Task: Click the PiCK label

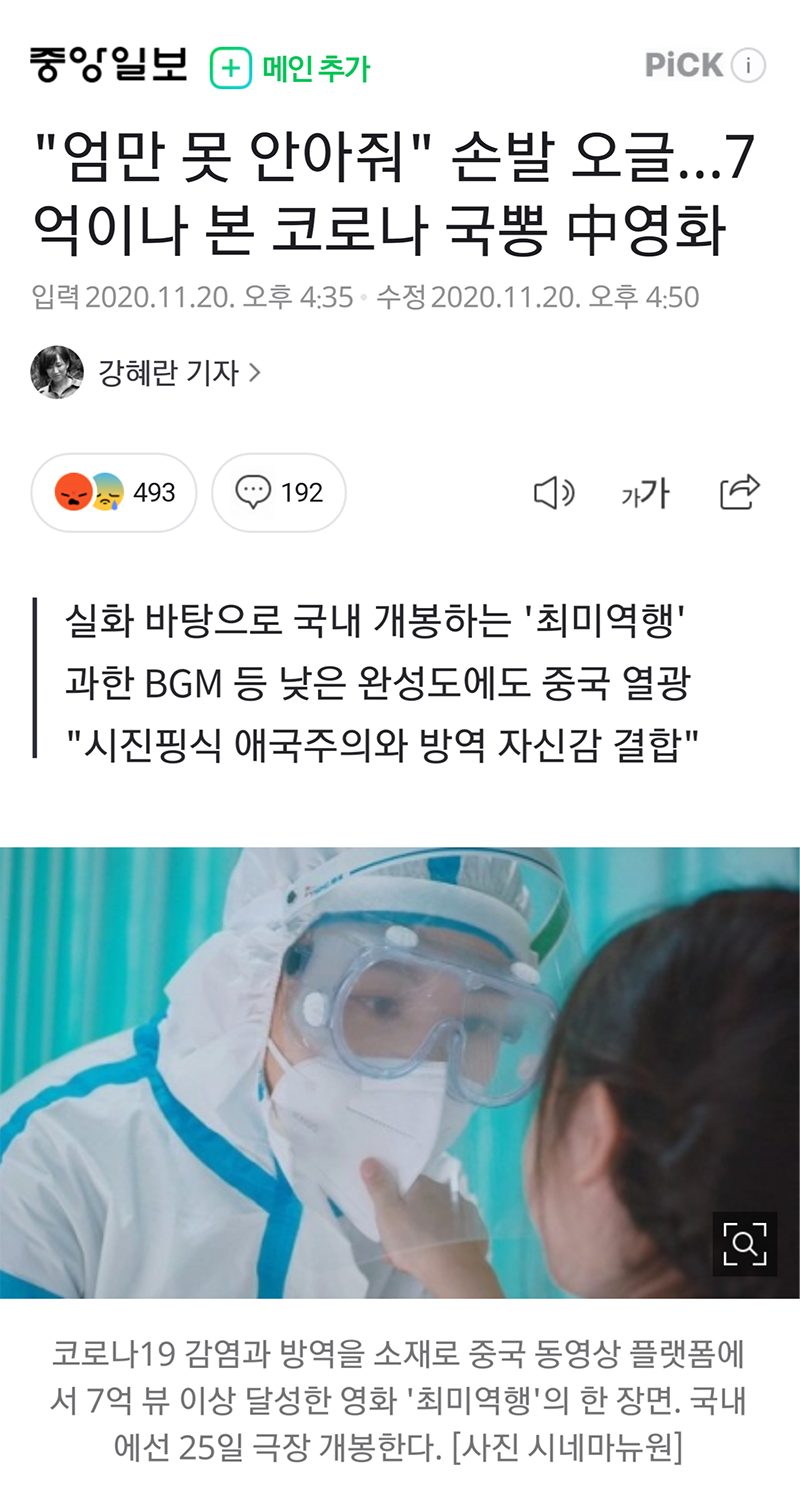Action: (x=684, y=65)
